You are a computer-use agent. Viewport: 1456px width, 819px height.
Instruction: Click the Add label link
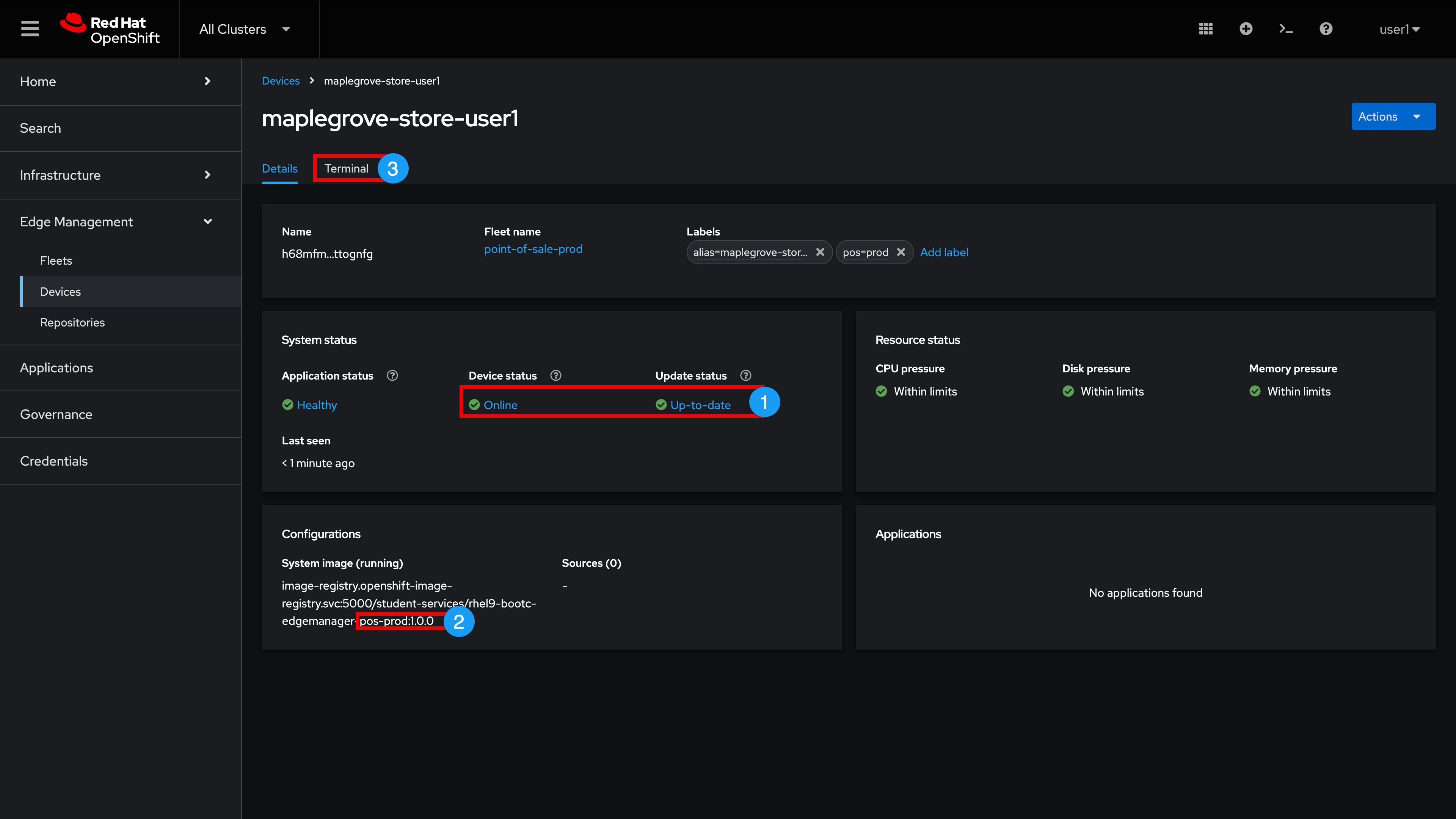(x=944, y=252)
